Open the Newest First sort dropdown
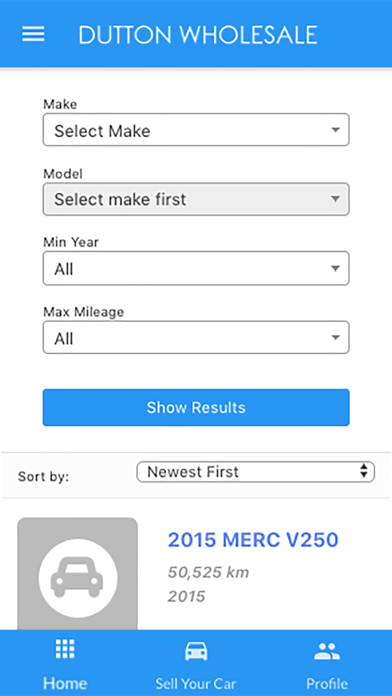The image size is (392, 696). point(256,471)
